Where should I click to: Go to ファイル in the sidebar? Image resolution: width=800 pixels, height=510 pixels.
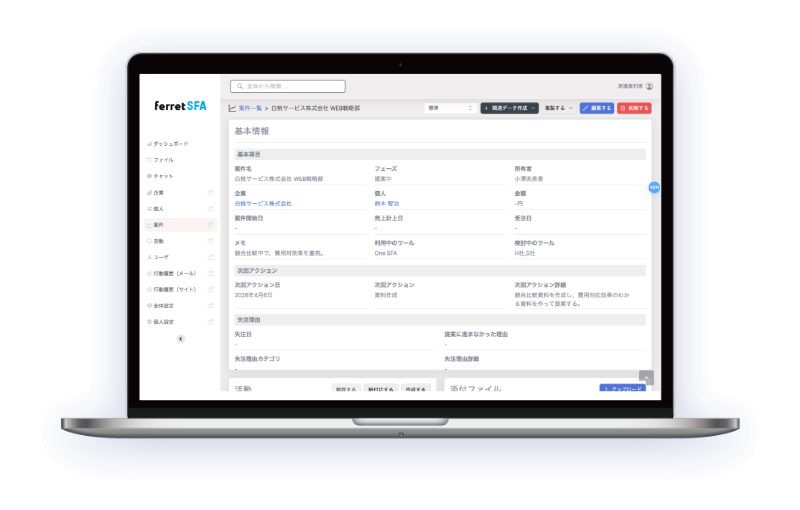[163, 160]
